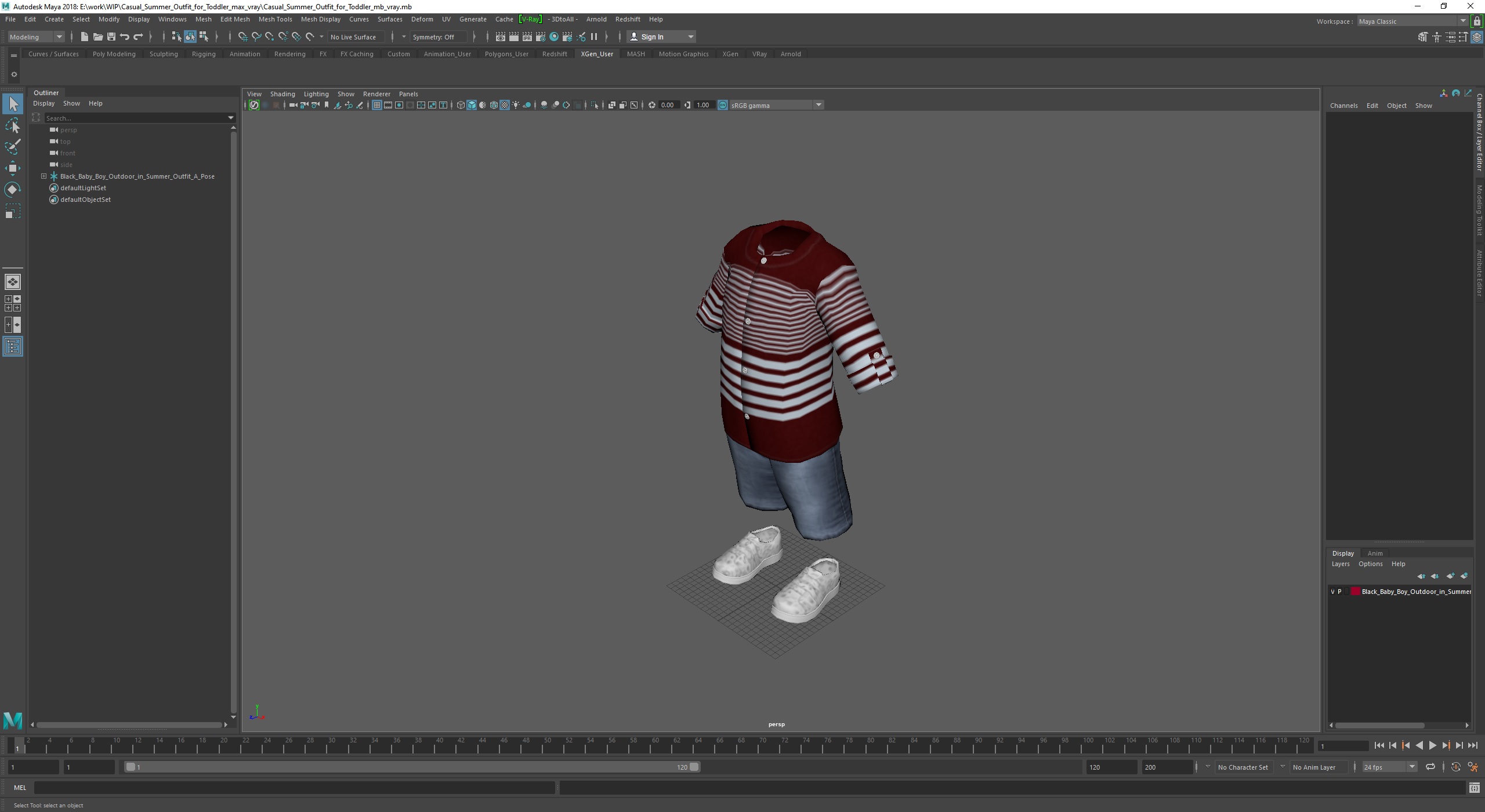Click the MEL script language button
Image resolution: width=1485 pixels, height=812 pixels.
[20, 788]
